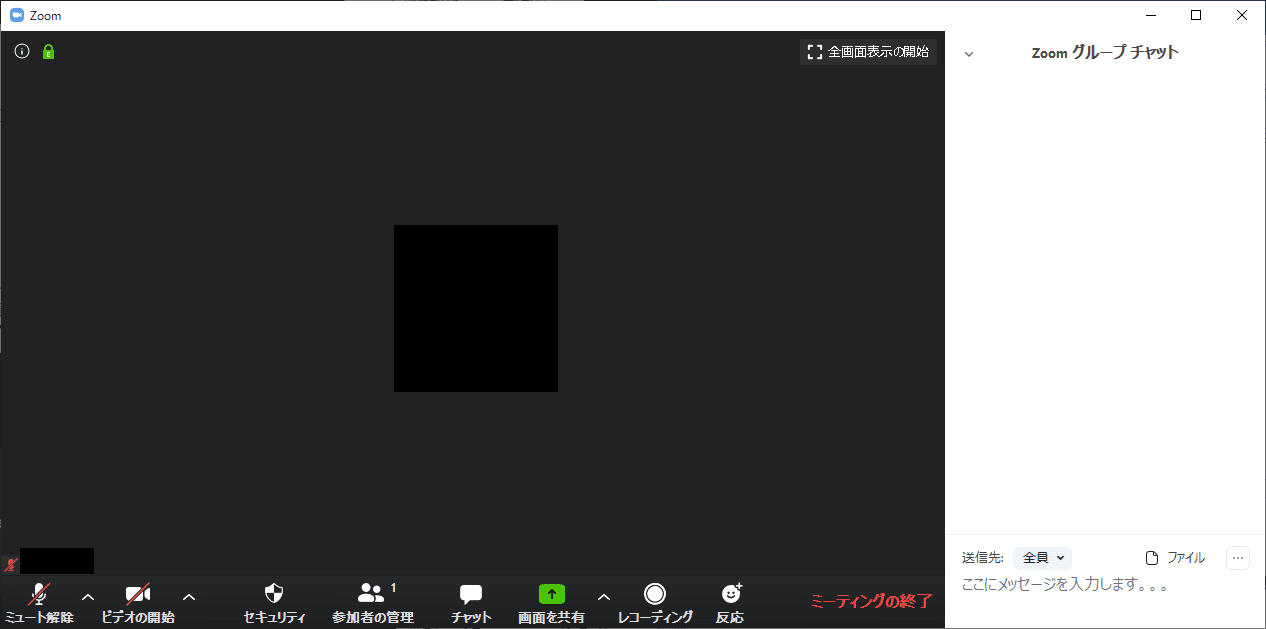Open 参加者の管理 participants panel
The width and height of the screenshot is (1266, 629).
(x=373, y=603)
